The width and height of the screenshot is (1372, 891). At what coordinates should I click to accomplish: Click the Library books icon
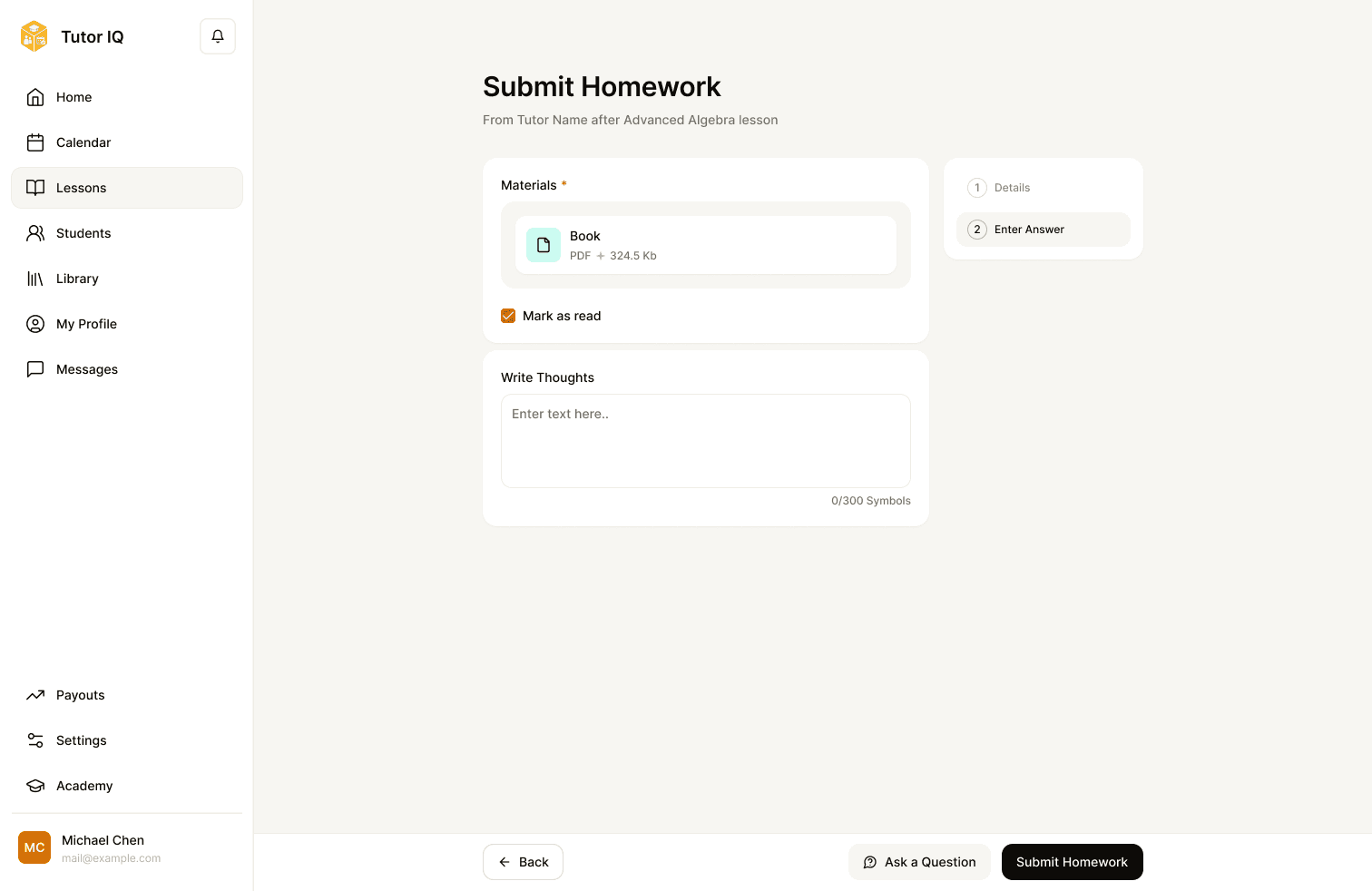tap(35, 279)
